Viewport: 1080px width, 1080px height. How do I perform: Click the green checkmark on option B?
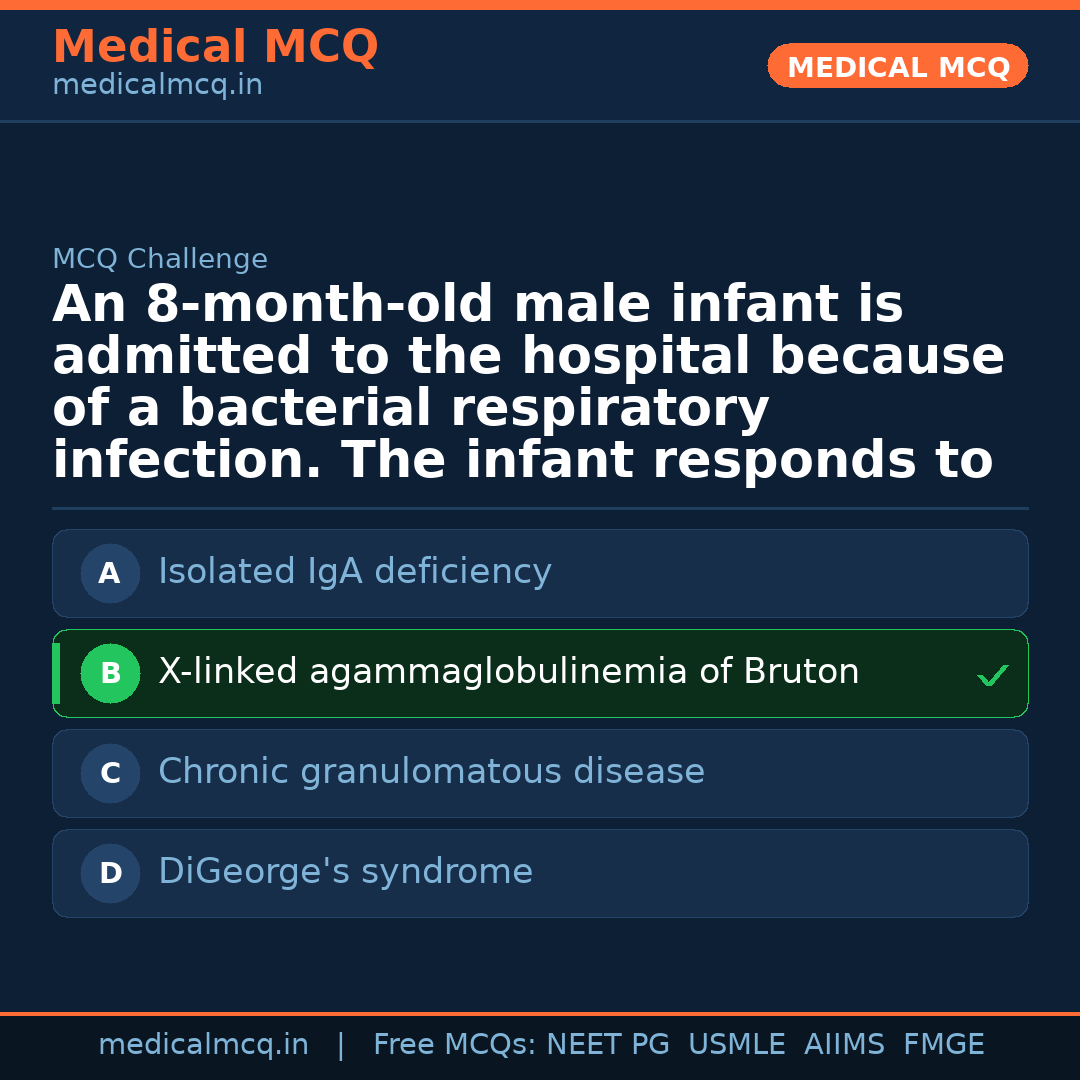[x=992, y=676]
